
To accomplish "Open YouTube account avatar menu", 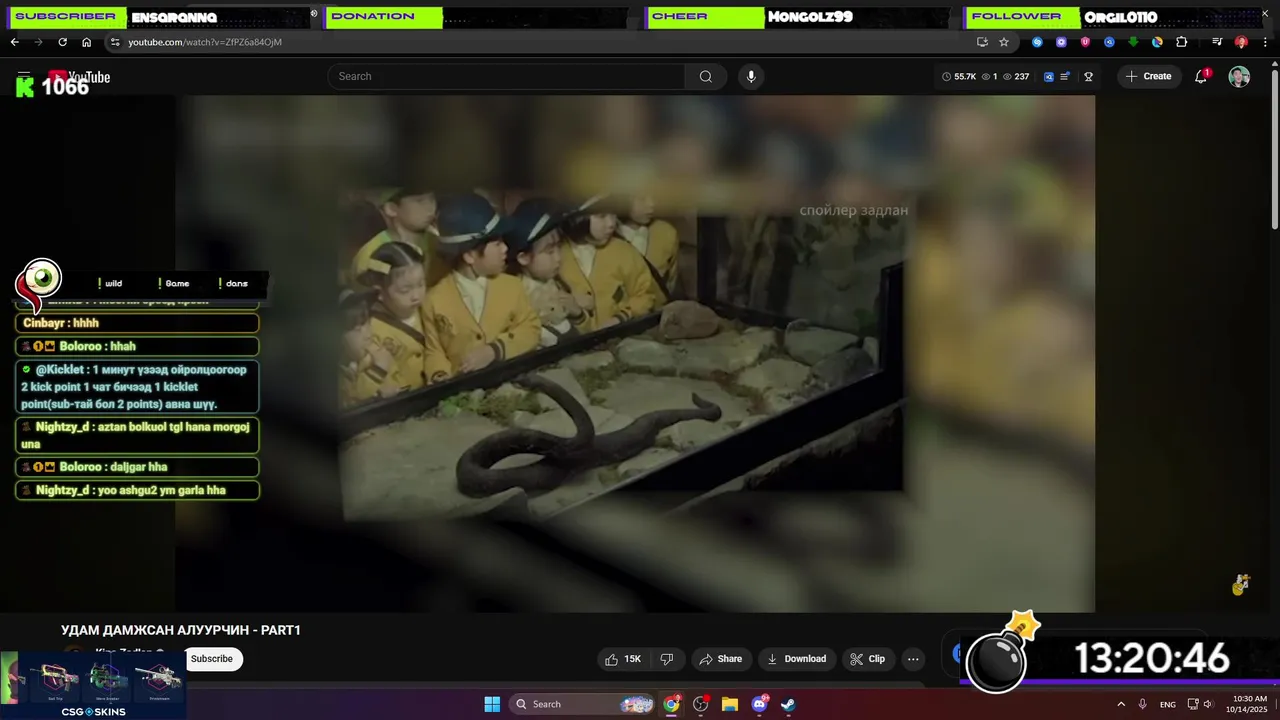I will click(1239, 77).
